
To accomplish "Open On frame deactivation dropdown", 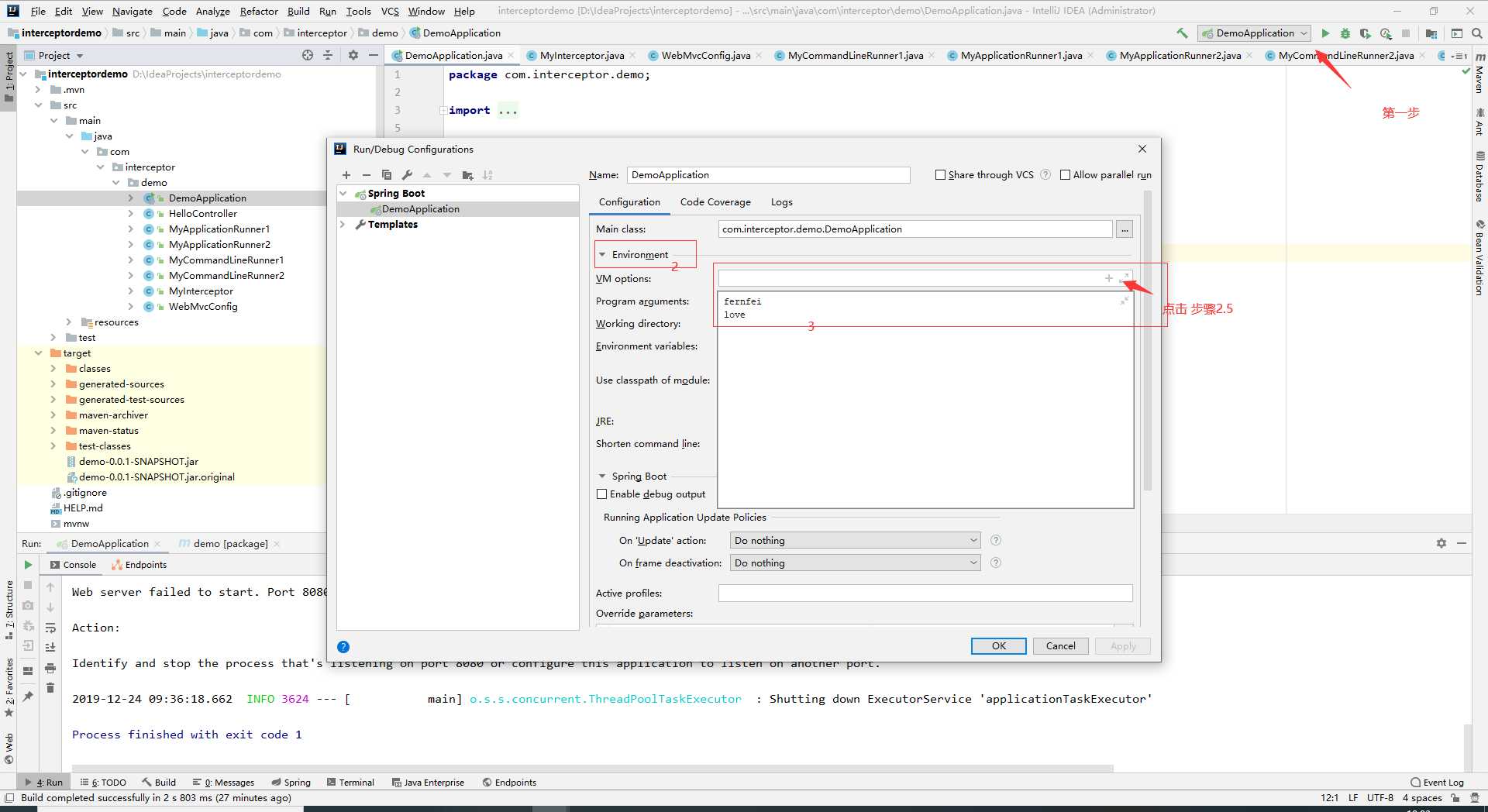I will tap(856, 563).
